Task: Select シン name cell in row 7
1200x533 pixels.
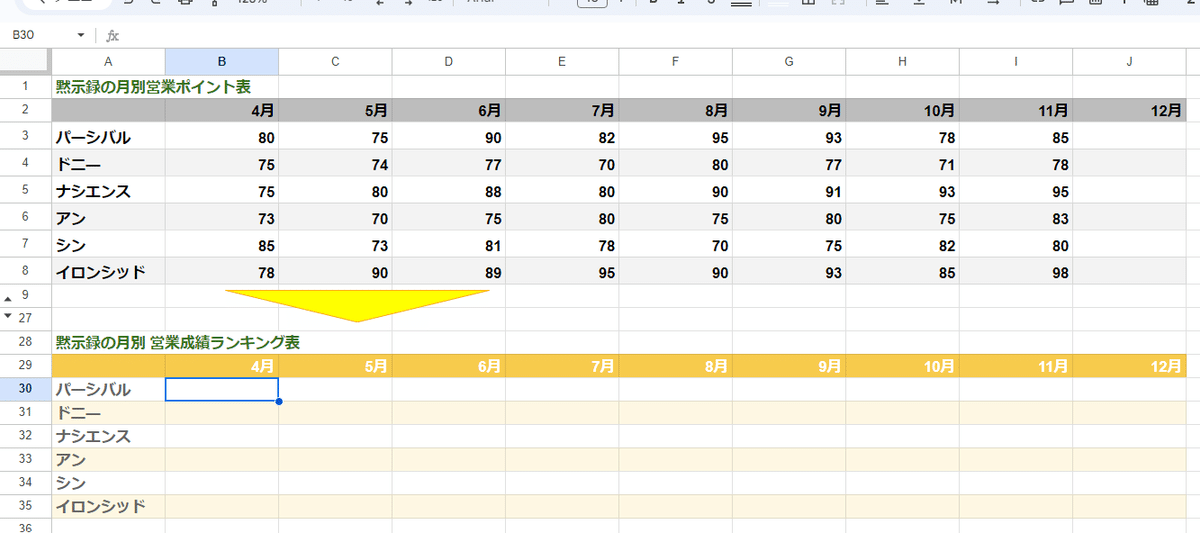Action: coord(108,245)
